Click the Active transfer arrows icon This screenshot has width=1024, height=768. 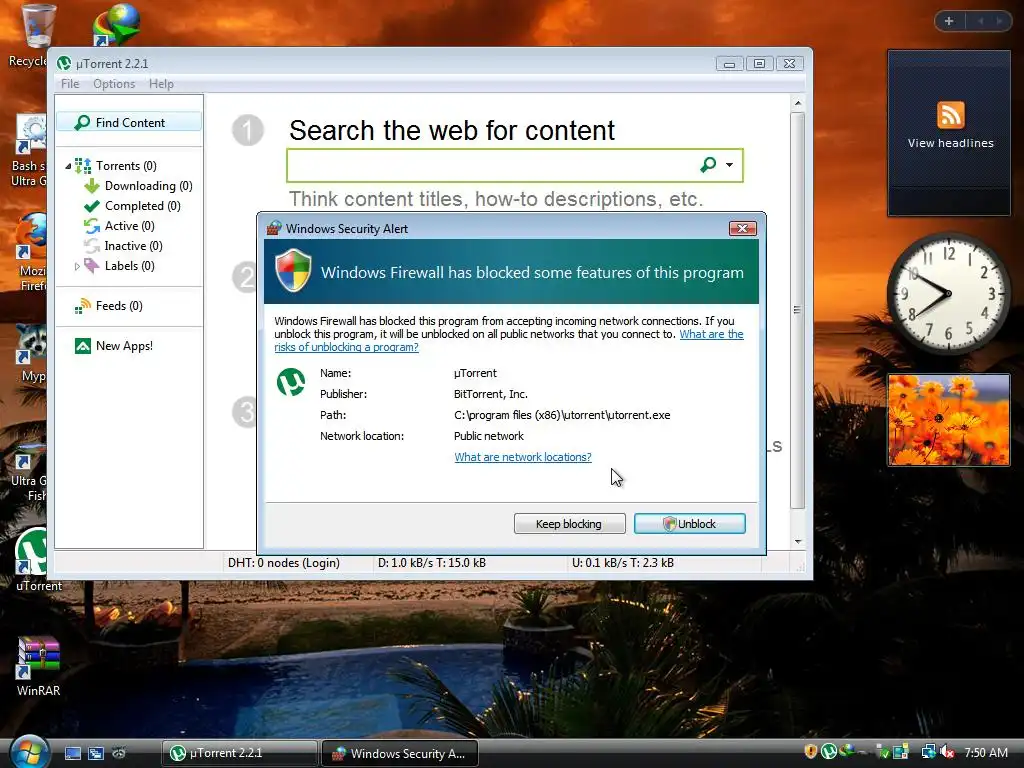[x=91, y=226]
